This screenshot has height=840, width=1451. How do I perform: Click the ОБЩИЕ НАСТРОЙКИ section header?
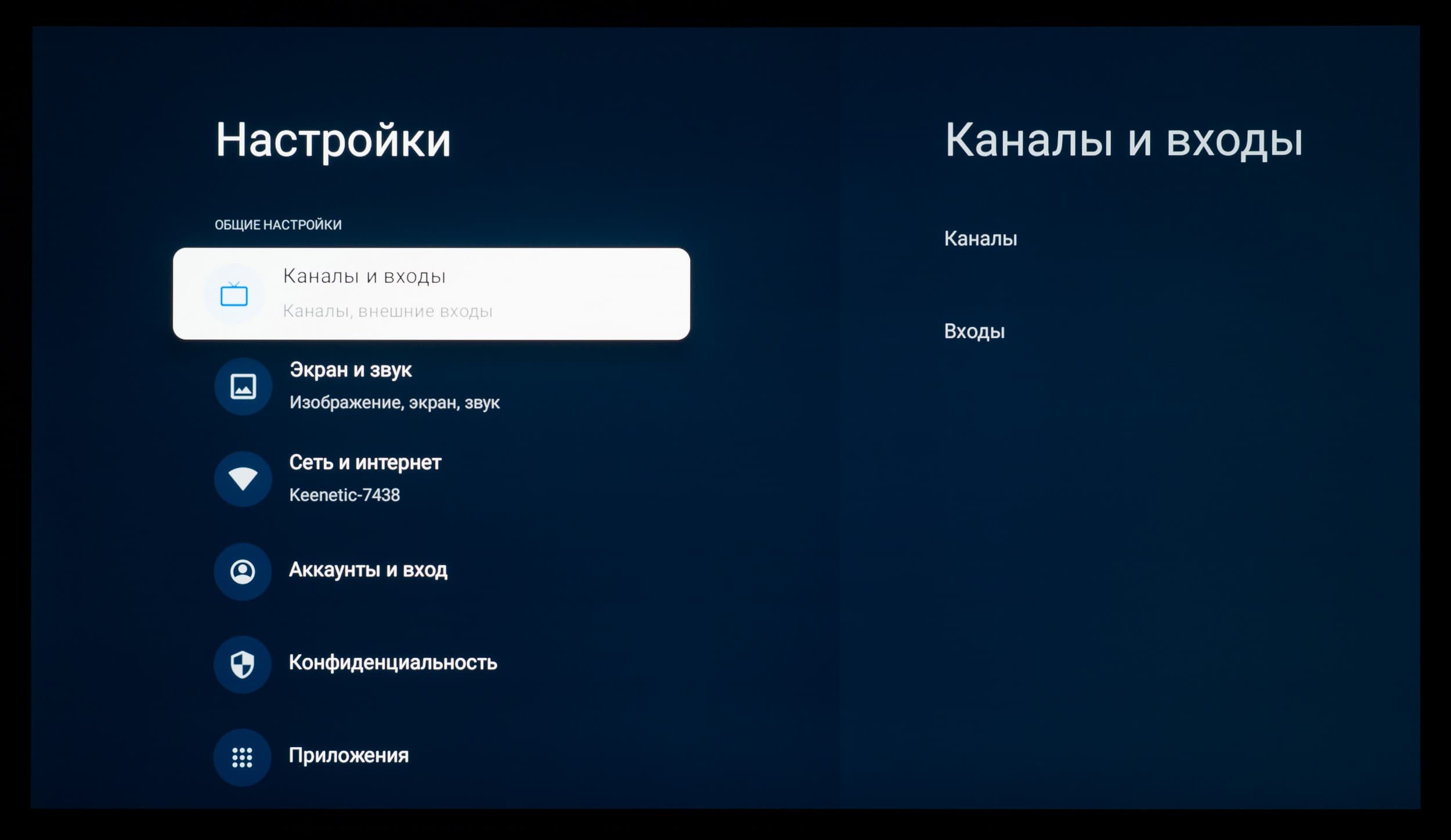click(278, 225)
